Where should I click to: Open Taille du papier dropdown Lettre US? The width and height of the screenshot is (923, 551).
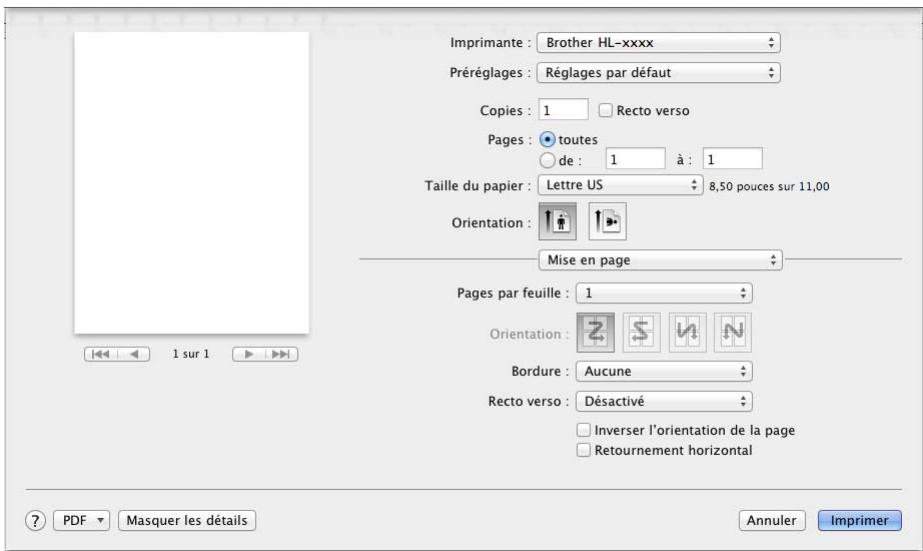[620, 185]
